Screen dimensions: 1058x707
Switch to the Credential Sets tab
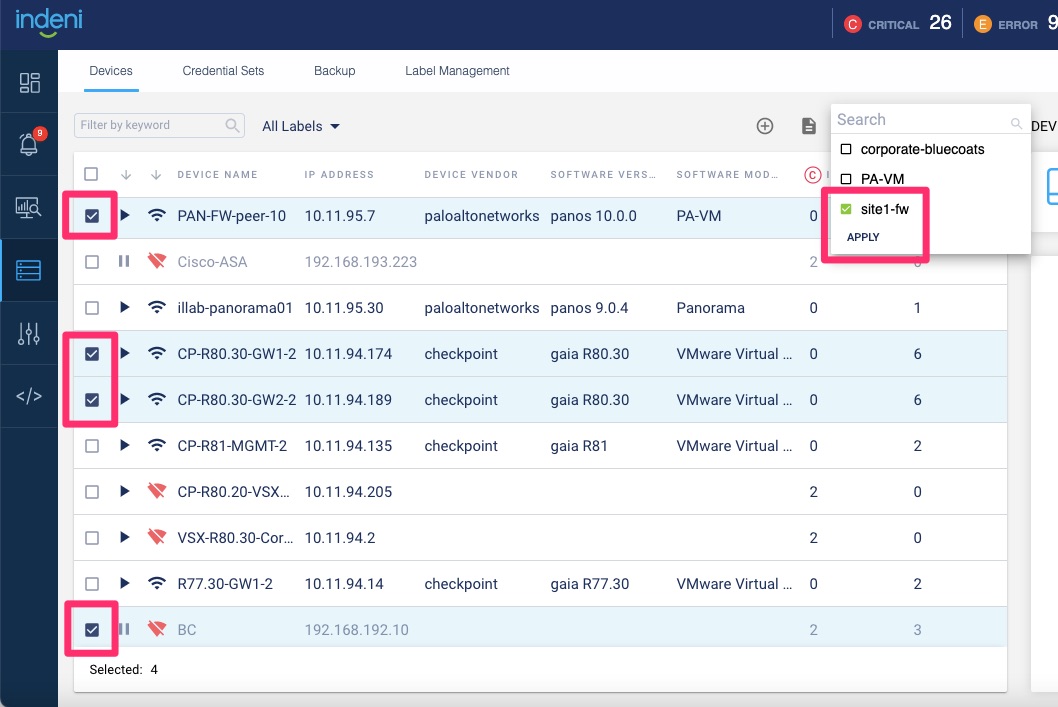coord(223,71)
